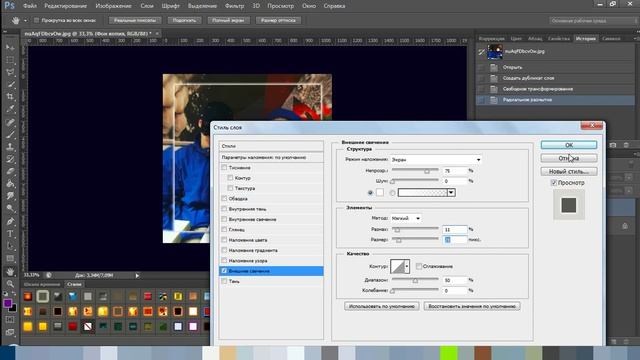Image resolution: width=640 pixels, height=360 pixels.
Task: Select the Crop tool
Action: click(10, 97)
